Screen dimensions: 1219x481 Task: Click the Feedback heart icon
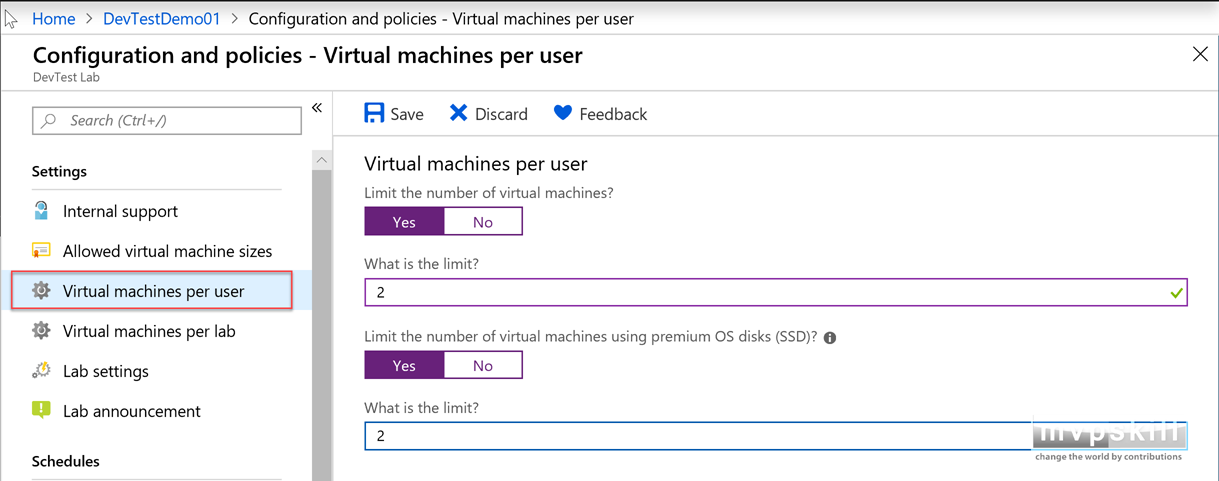562,113
